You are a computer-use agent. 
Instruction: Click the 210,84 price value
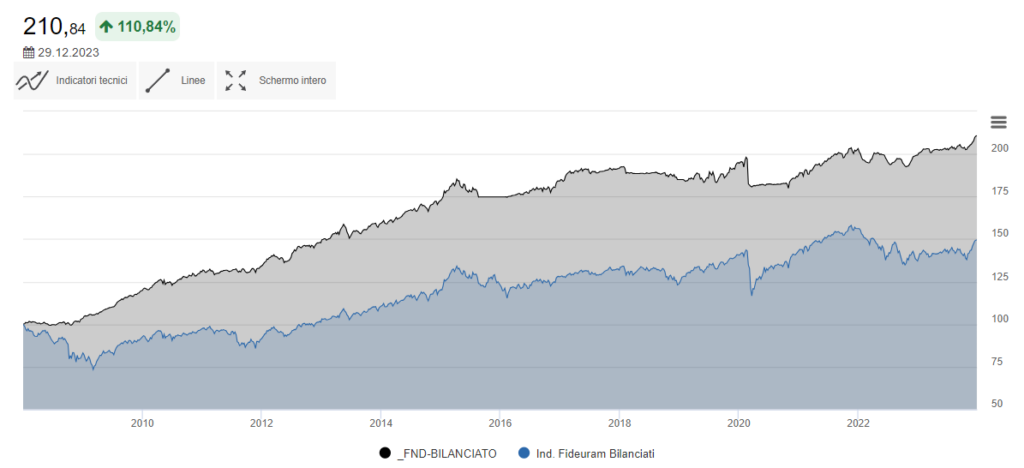pos(55,27)
